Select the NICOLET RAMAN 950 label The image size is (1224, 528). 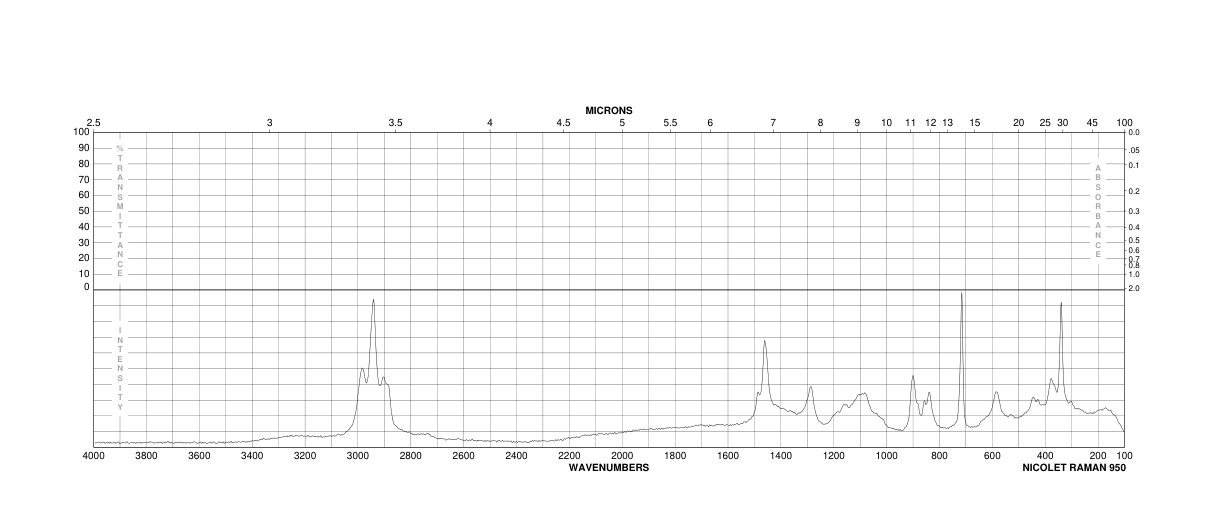coord(1074,467)
